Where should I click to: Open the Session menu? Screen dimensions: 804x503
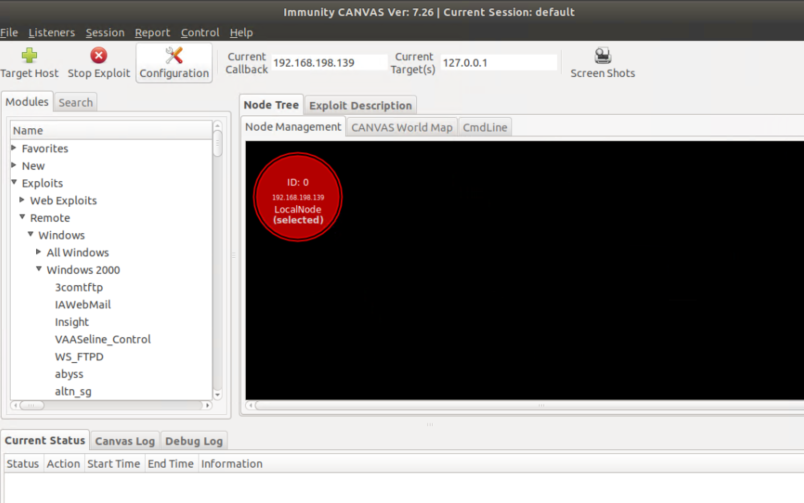pos(105,32)
